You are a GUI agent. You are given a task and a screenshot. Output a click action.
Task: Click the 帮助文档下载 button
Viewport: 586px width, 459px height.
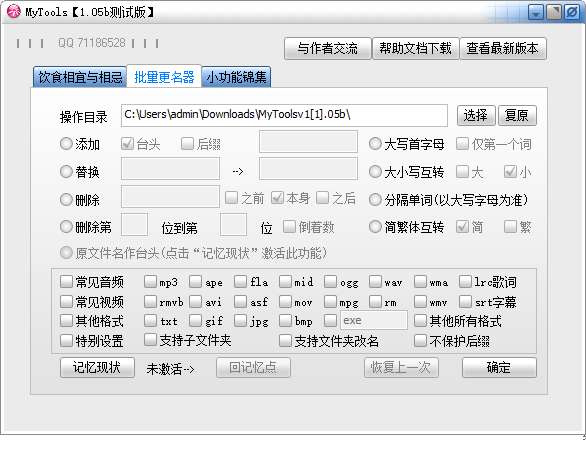coord(415,49)
